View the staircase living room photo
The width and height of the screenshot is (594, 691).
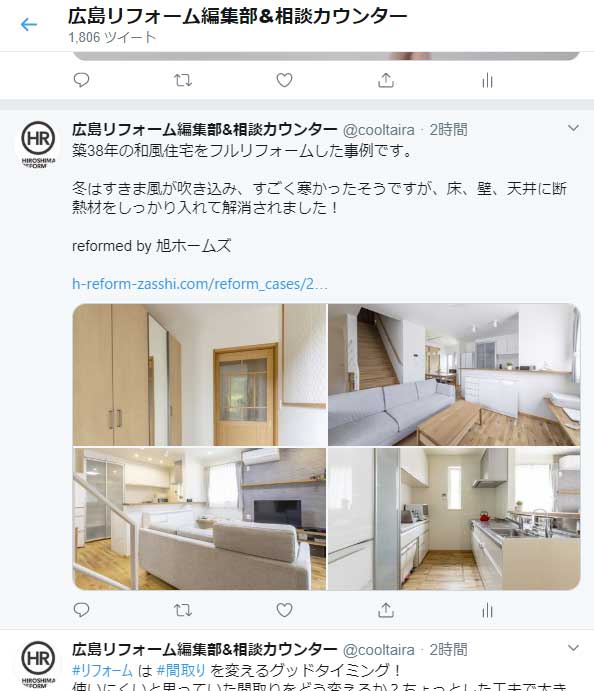[454, 375]
